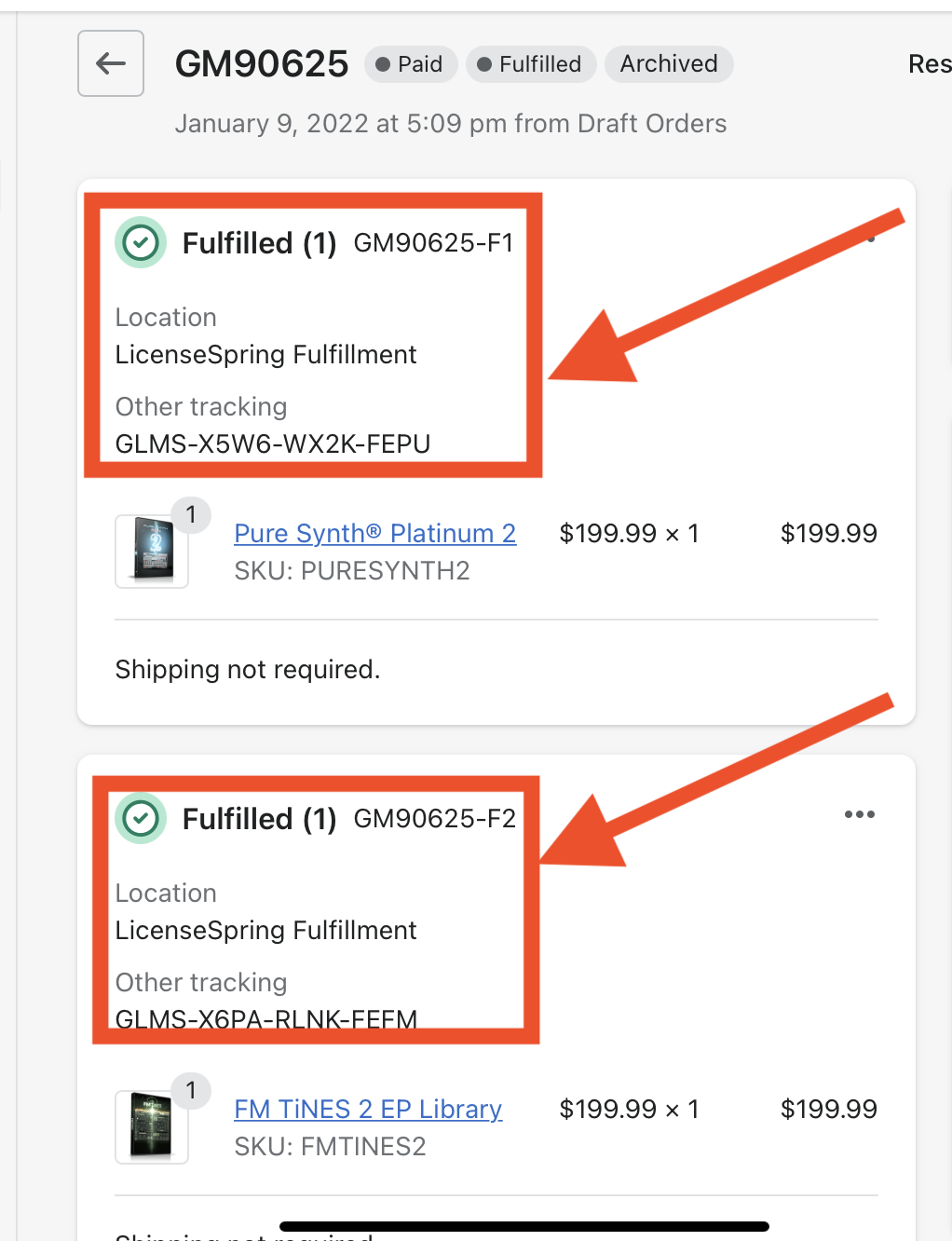Click the Archived status badge
The image size is (952, 1241).
669,64
